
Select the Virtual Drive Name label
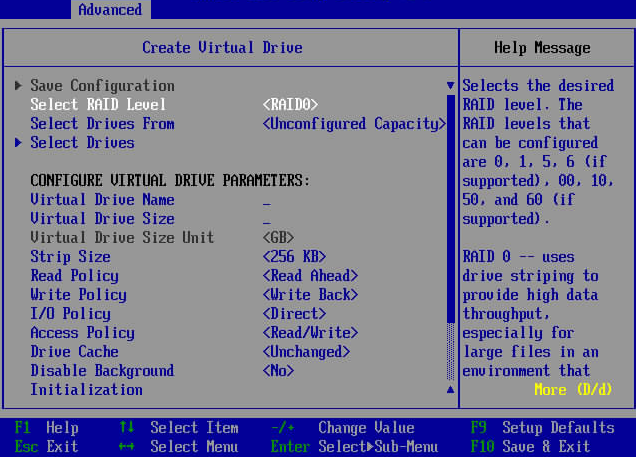coord(102,200)
